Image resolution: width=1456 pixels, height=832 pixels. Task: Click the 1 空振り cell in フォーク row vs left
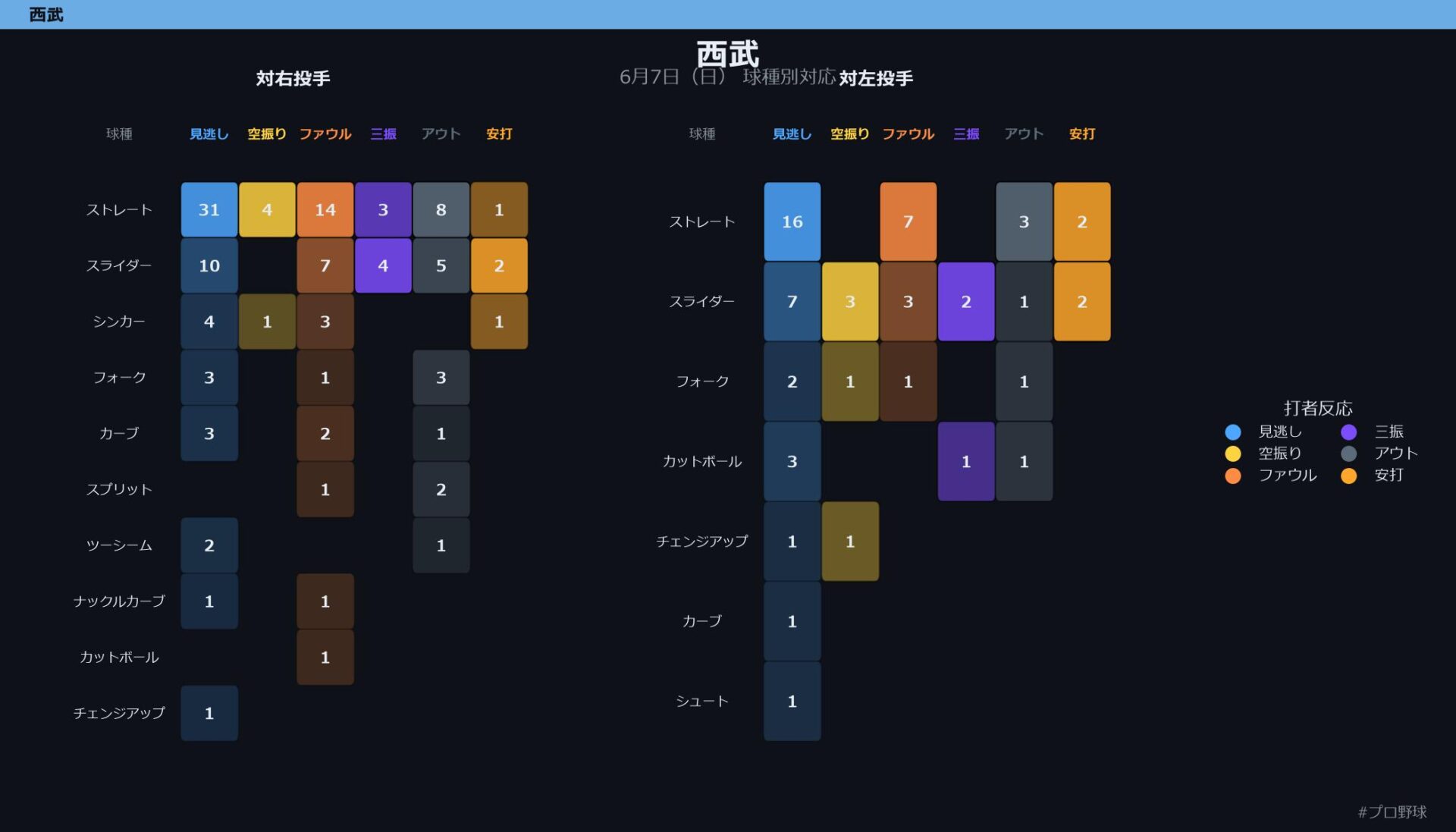pyautogui.click(x=850, y=381)
